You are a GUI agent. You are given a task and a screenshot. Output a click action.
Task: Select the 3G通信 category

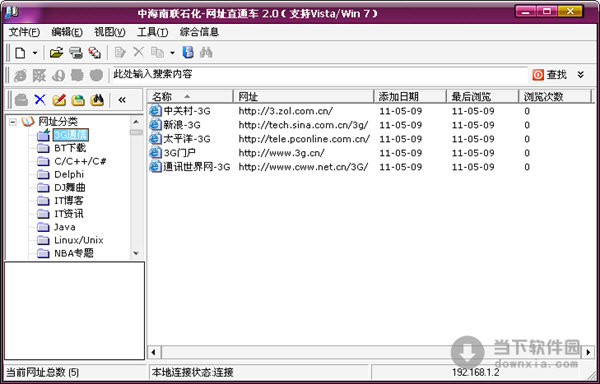pos(71,135)
